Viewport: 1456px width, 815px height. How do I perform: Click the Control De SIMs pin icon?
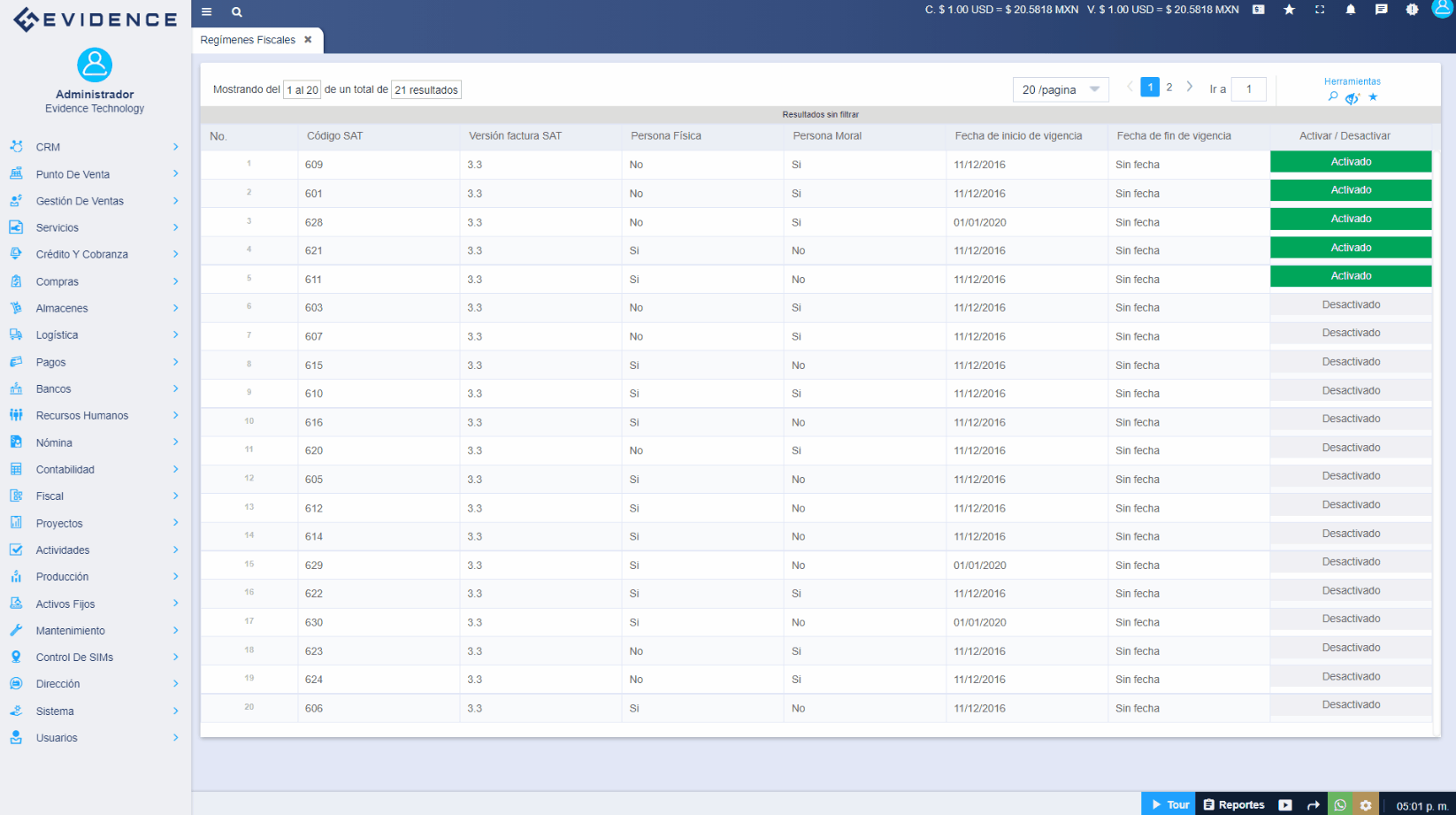point(16,657)
